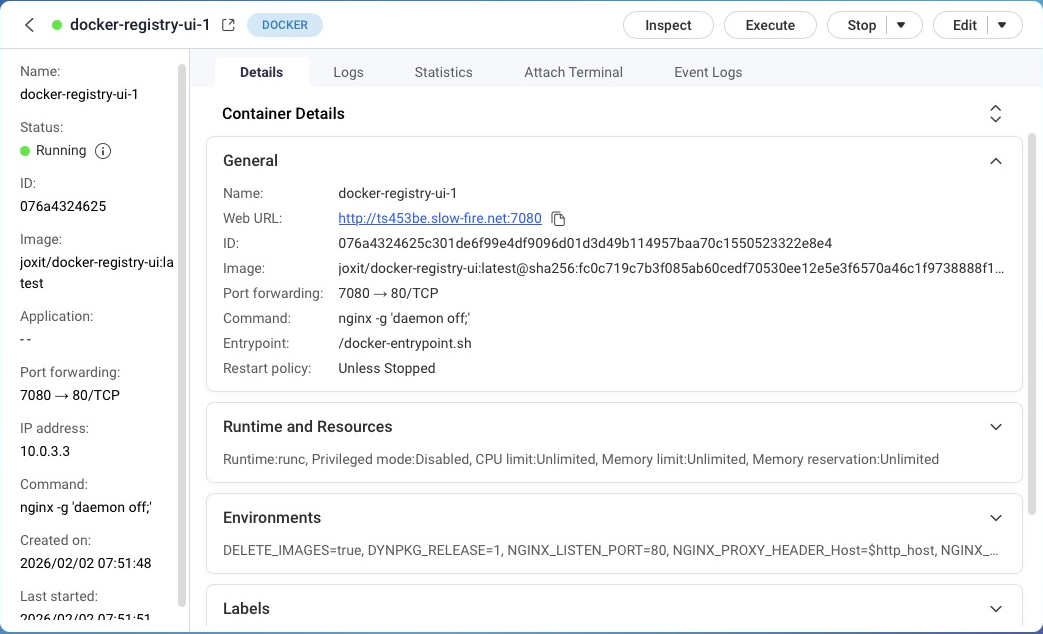Expand the Environments section
This screenshot has width=1043, height=634.
click(x=995, y=518)
